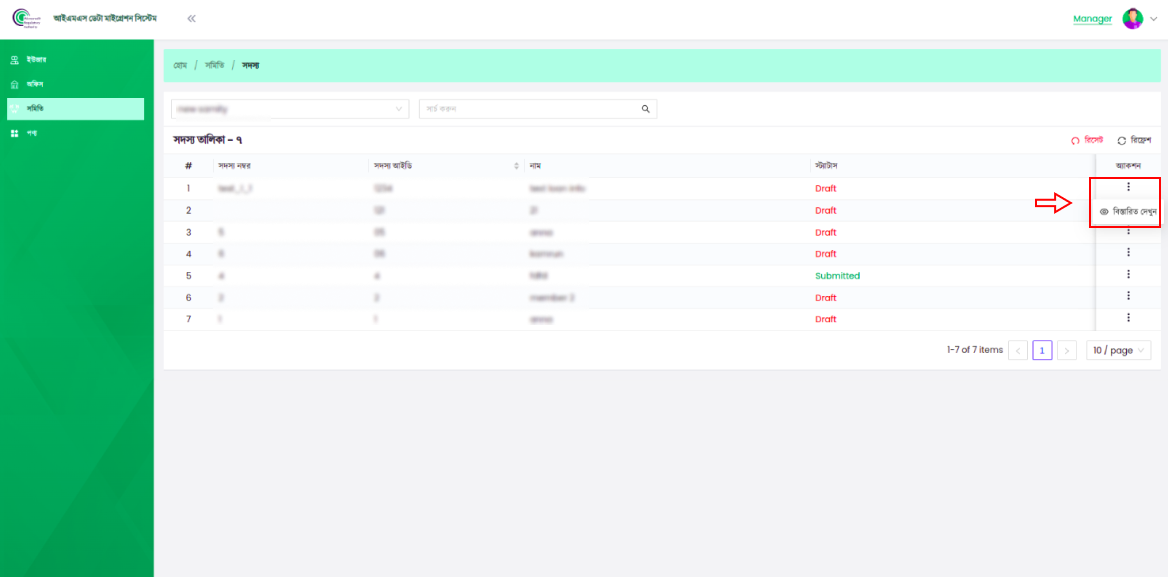The height and width of the screenshot is (577, 1168).
Task: Click the search magnifier icon
Action: [x=645, y=109]
